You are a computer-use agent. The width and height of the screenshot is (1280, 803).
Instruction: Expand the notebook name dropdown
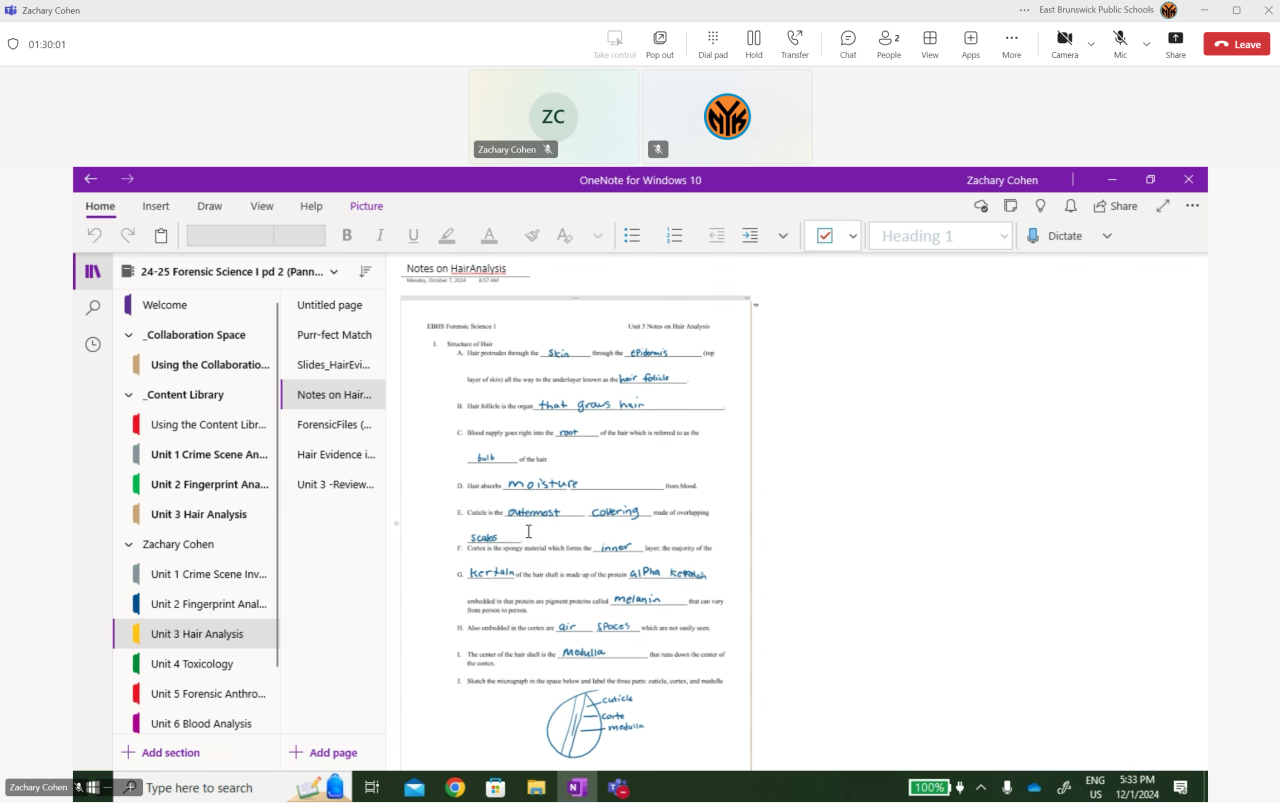pos(334,272)
